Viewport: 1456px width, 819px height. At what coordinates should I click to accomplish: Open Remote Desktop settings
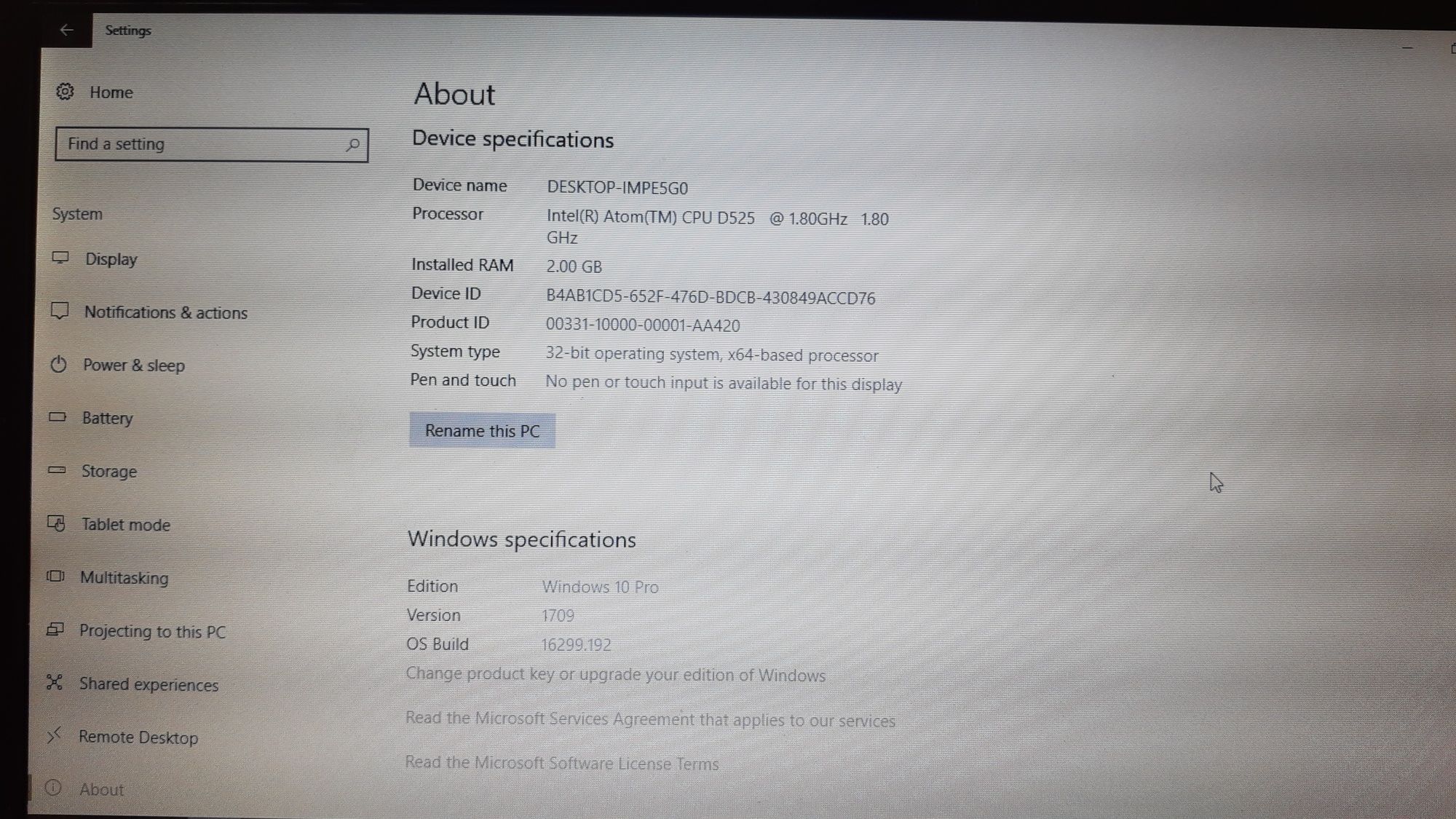coord(138,737)
